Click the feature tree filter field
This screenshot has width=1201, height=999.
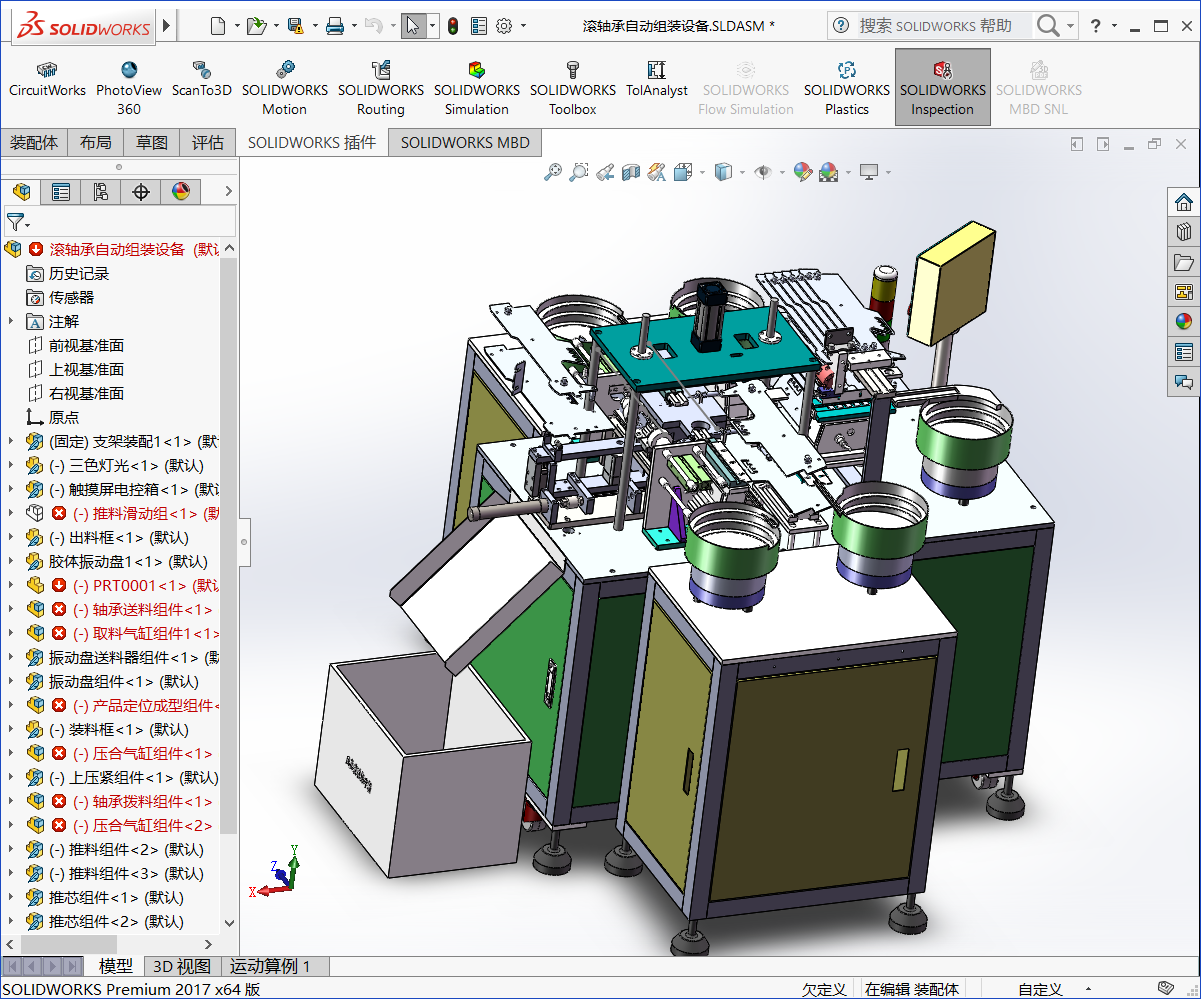120,221
